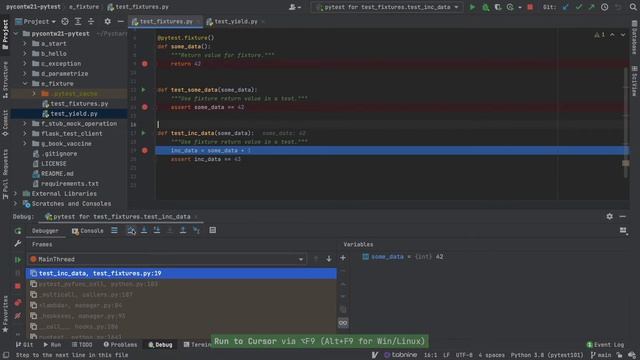Image resolution: width=640 pixels, height=360 pixels.
Task: Commit changes using Git checkmark icon
Action: coord(578,7)
